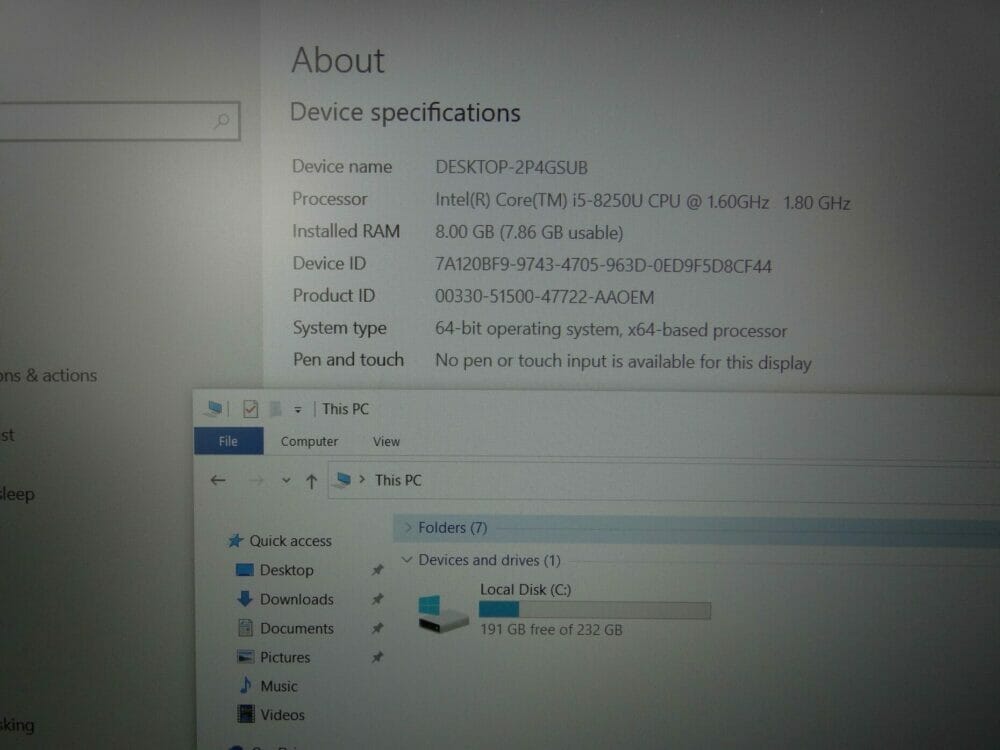
Task: Open Desktop in Quick access
Action: coord(286,570)
